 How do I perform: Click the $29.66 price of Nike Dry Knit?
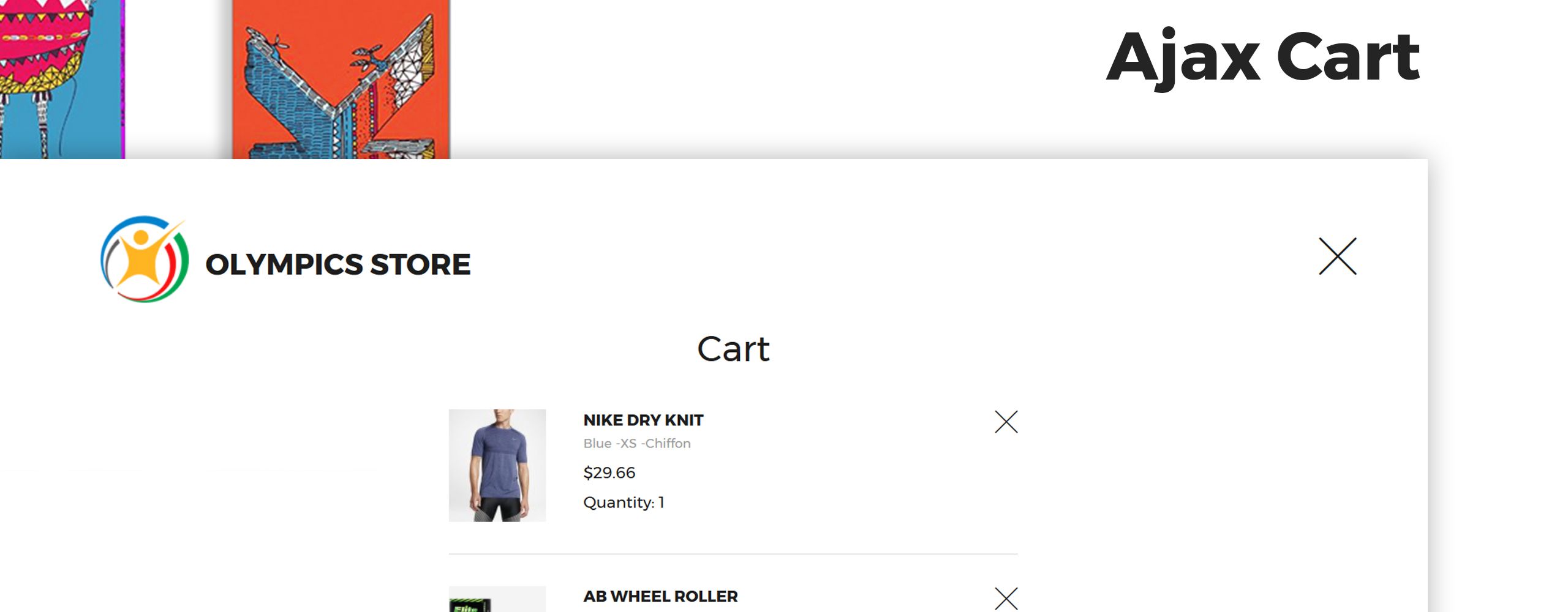pos(609,473)
